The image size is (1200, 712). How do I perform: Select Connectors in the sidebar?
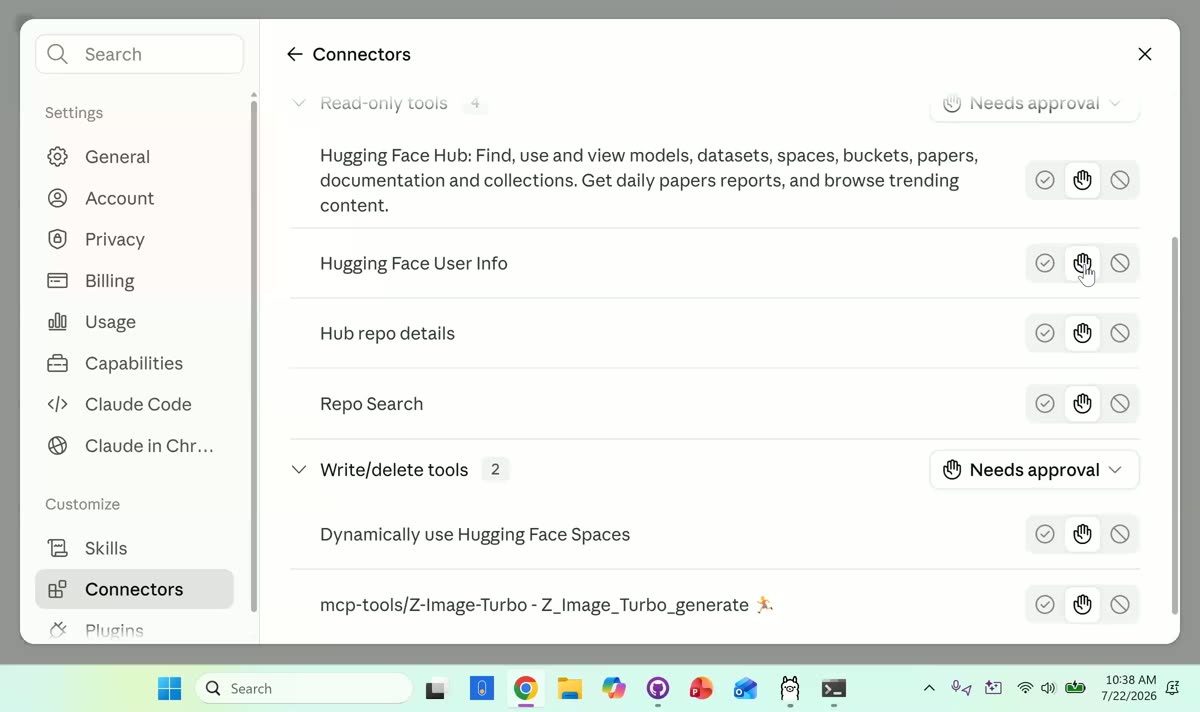134,589
